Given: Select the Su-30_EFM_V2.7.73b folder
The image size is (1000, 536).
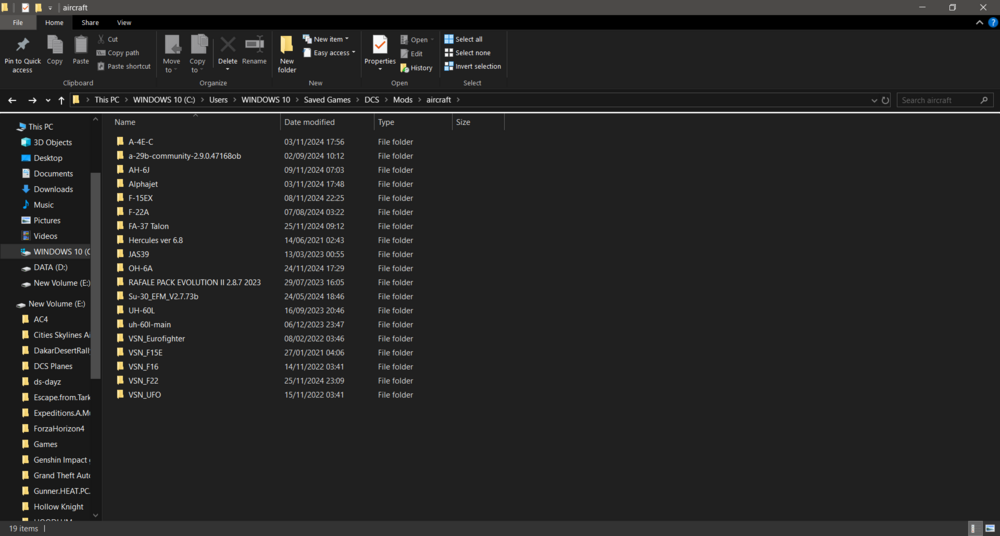Looking at the screenshot, I should click(x=163, y=296).
